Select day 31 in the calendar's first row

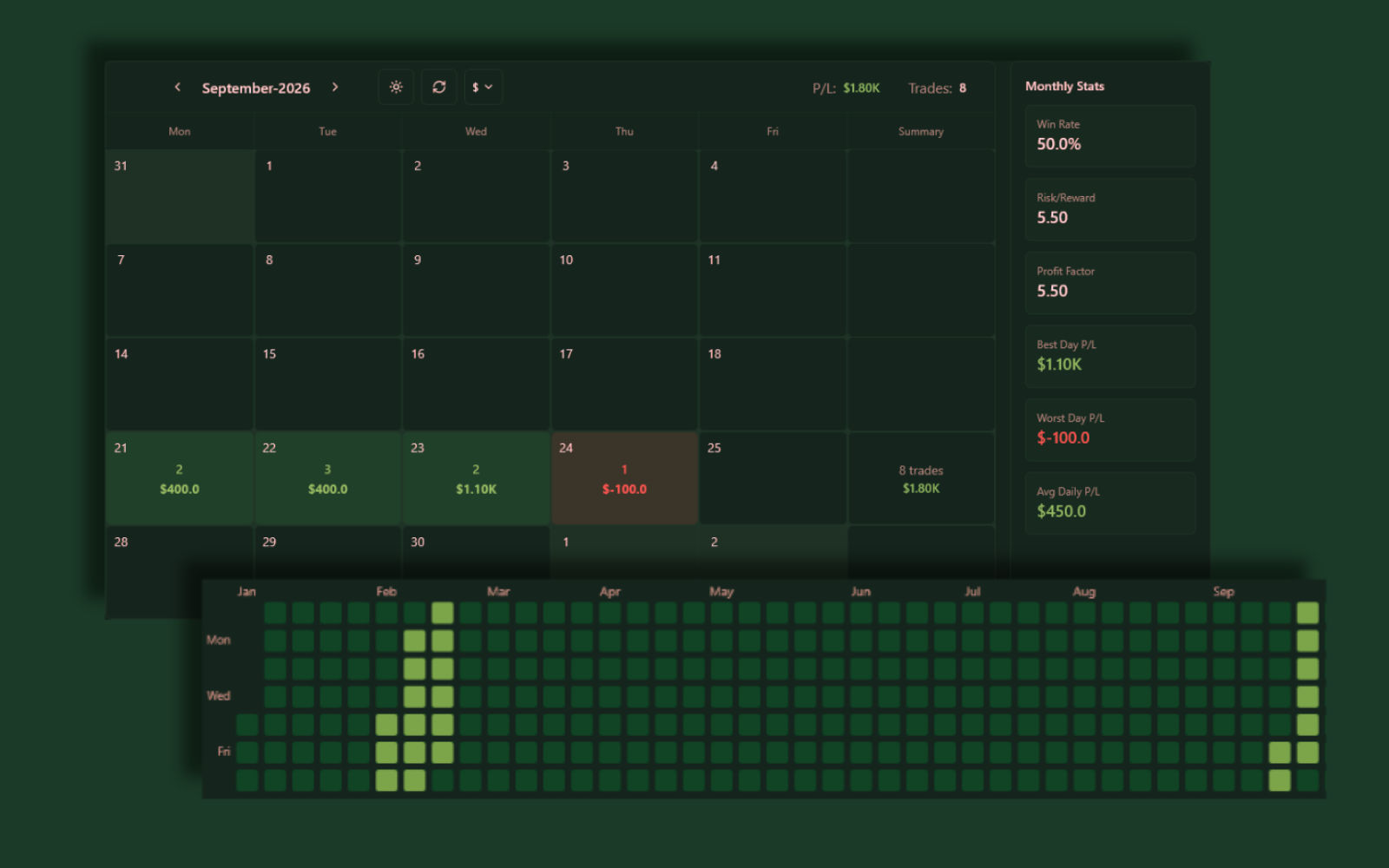(x=180, y=196)
